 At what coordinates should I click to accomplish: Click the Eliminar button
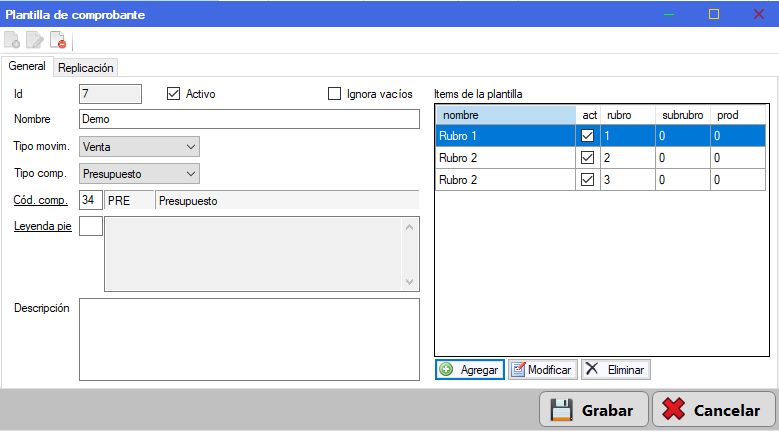tap(616, 369)
